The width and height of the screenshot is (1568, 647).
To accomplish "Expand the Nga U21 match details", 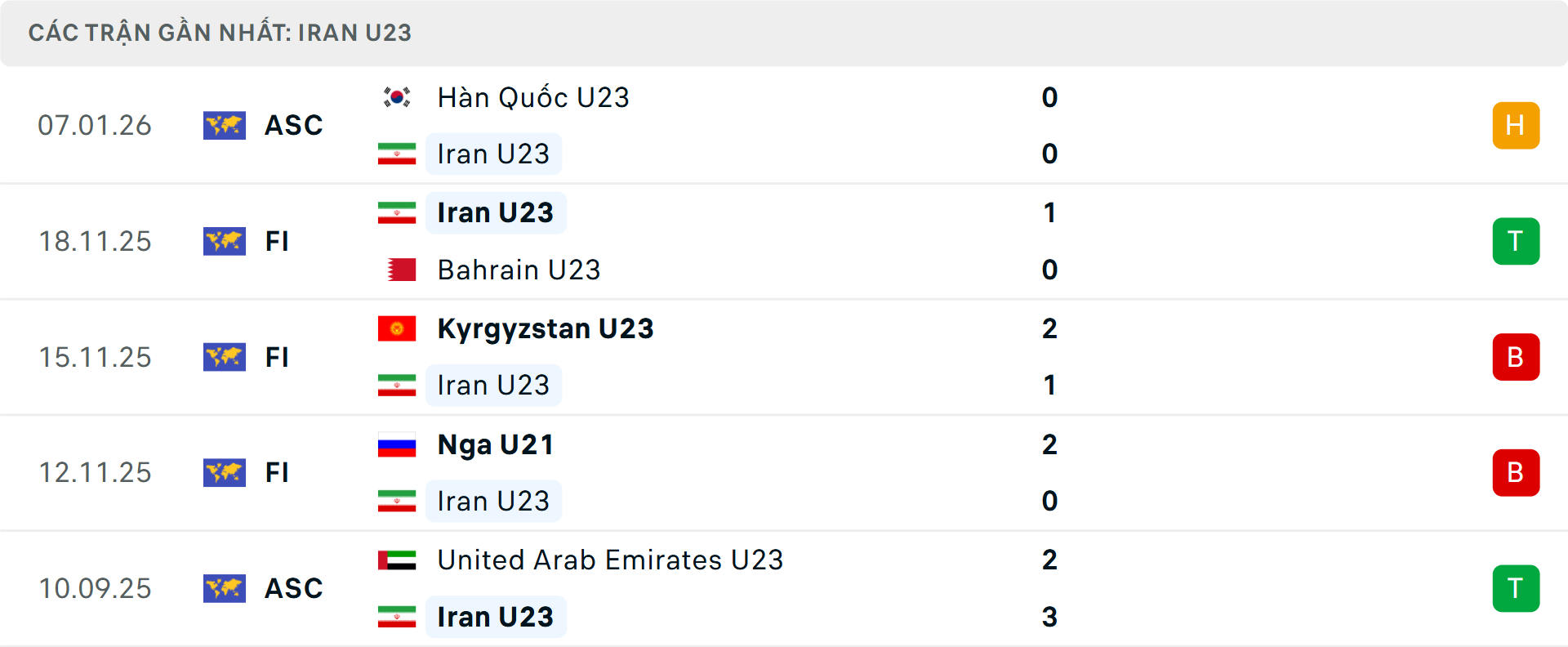I will [x=784, y=472].
